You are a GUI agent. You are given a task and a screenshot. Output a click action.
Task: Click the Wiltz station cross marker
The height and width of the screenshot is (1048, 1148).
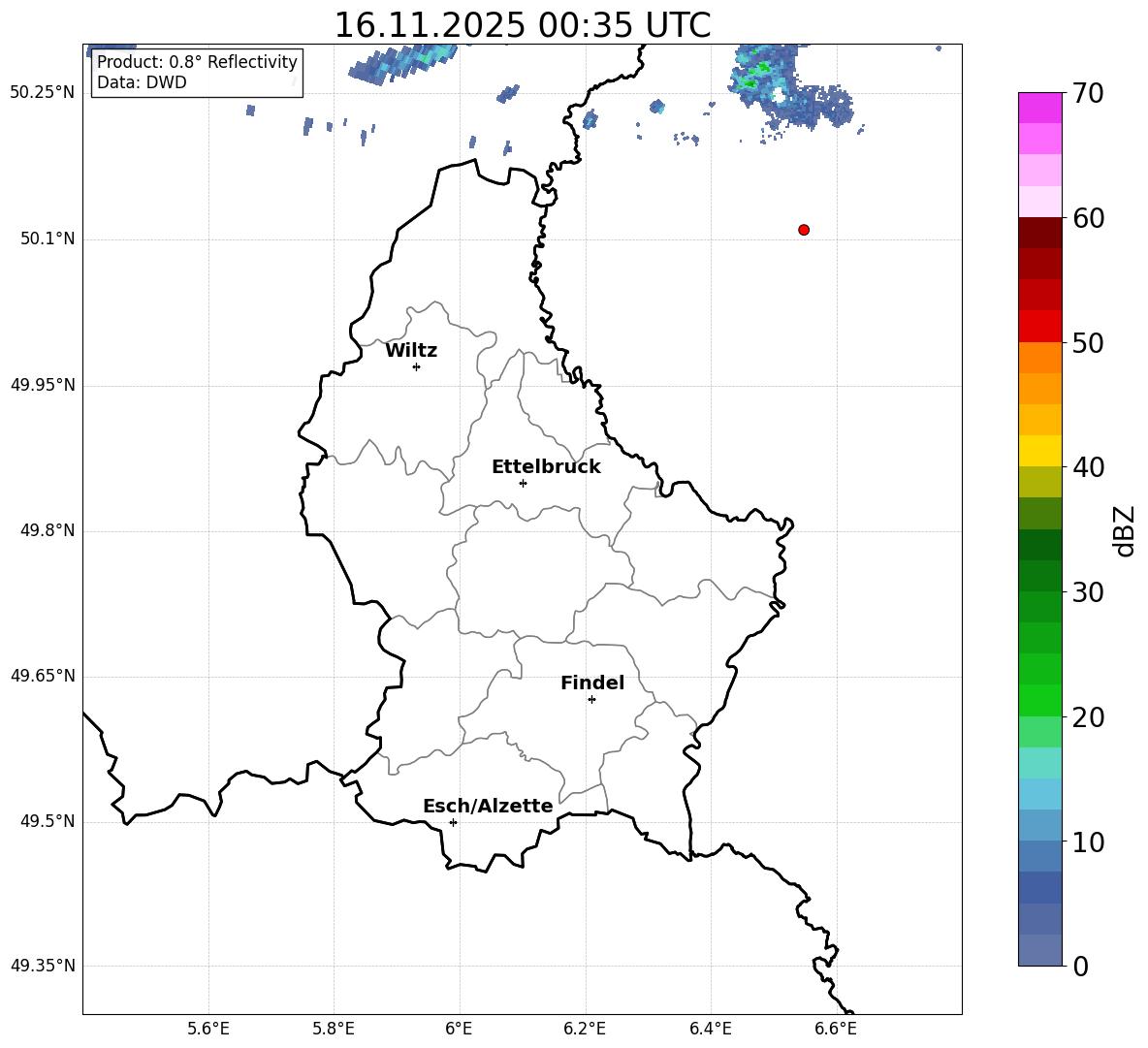(417, 366)
